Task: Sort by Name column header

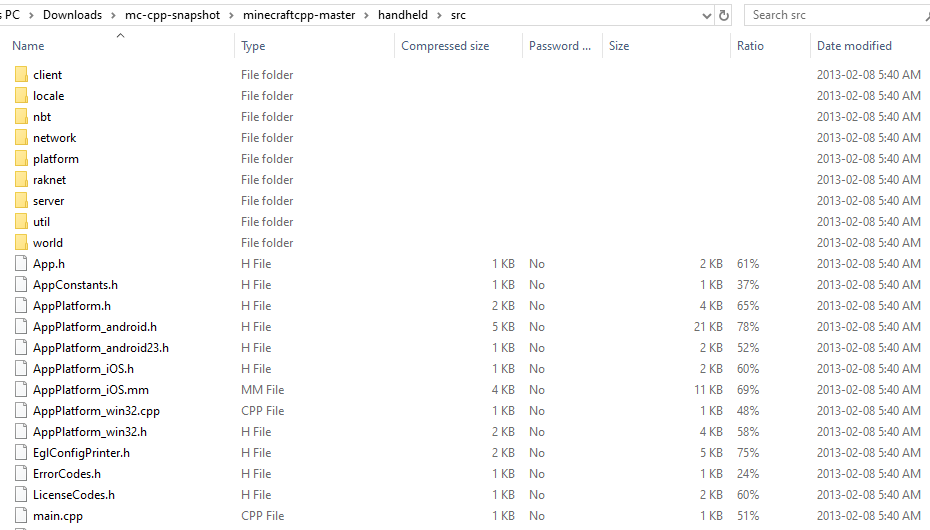Action: (x=28, y=46)
